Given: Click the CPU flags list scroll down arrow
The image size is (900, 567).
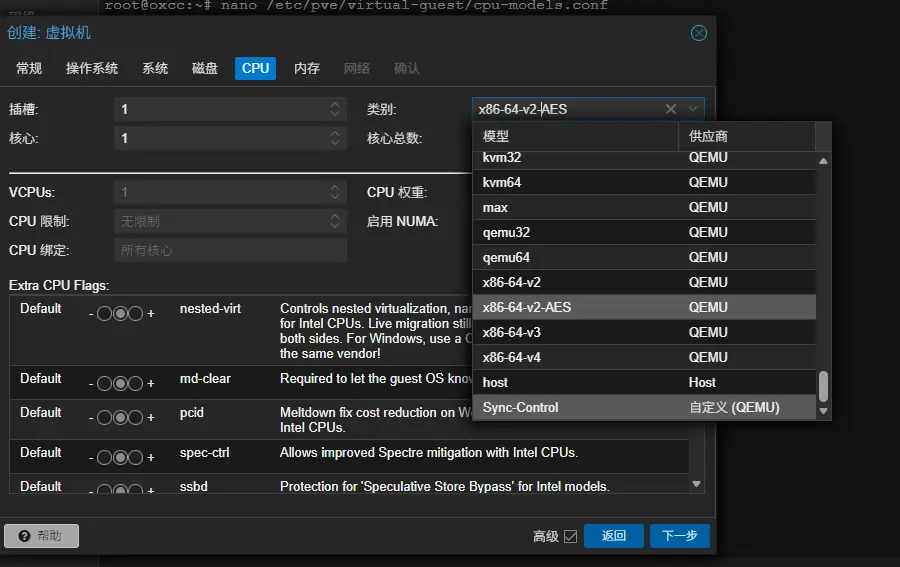Looking at the screenshot, I should (x=696, y=484).
